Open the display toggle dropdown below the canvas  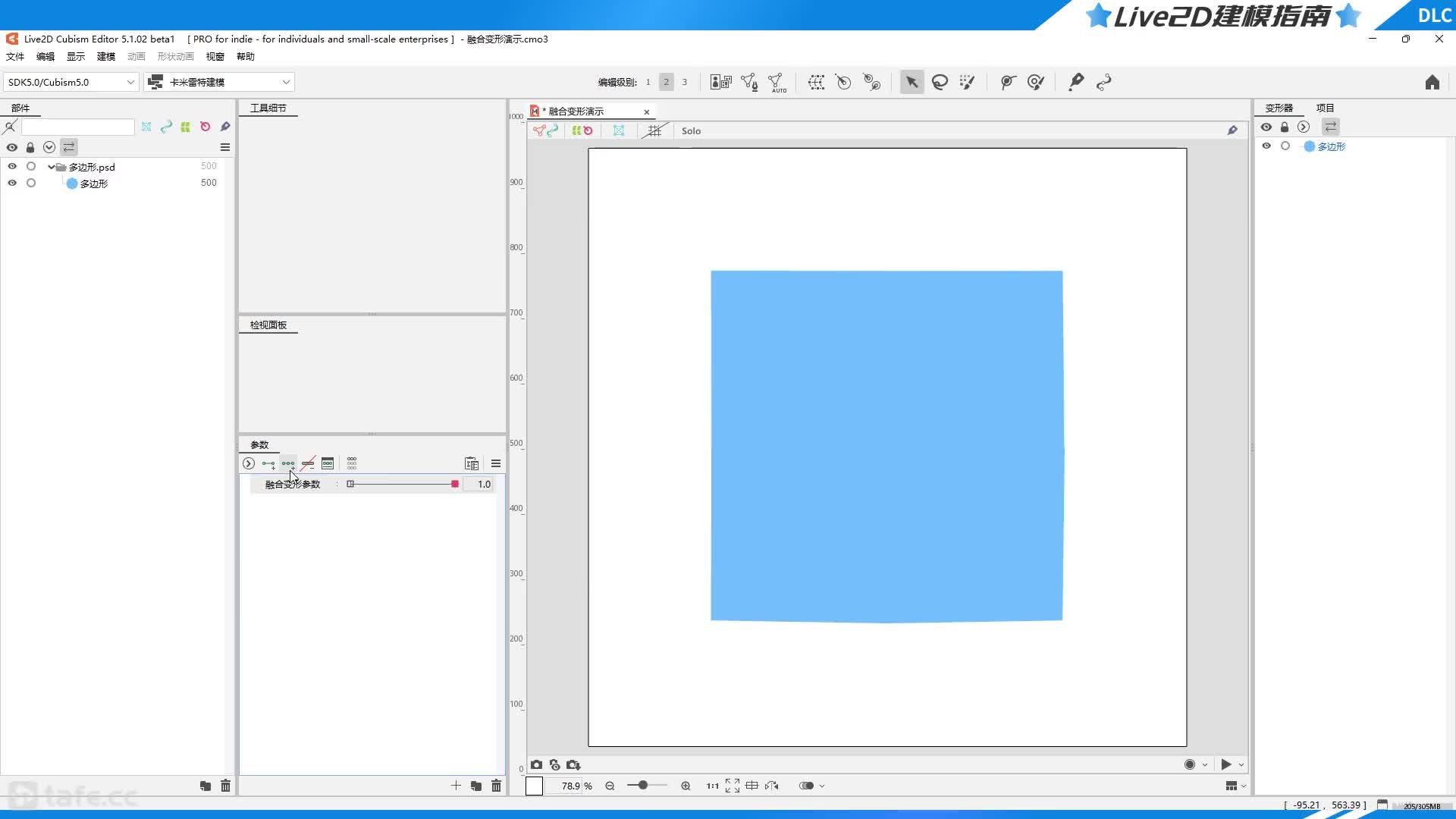[822, 786]
